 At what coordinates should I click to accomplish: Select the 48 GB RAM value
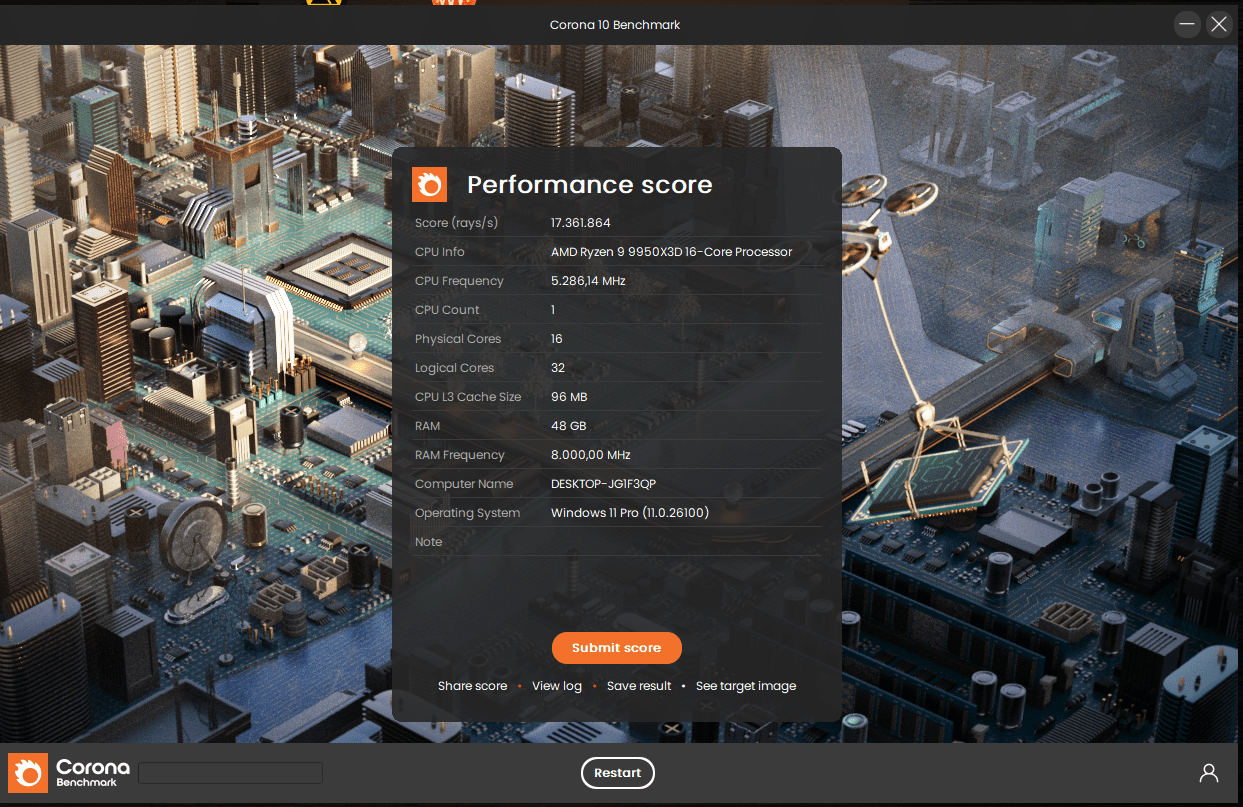pyautogui.click(x=568, y=426)
